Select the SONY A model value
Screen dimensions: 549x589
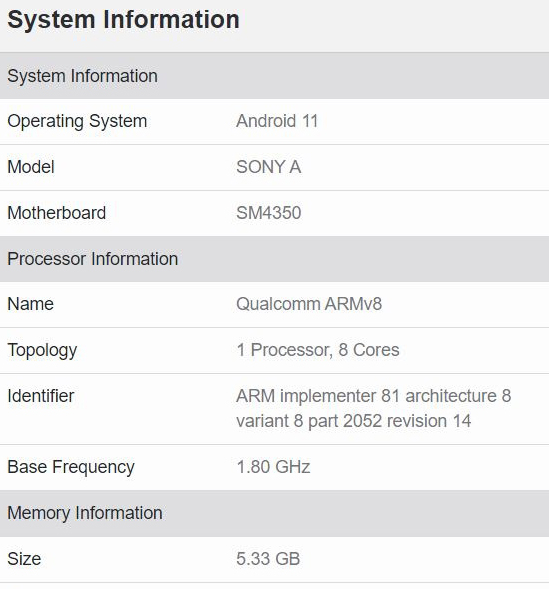268,167
